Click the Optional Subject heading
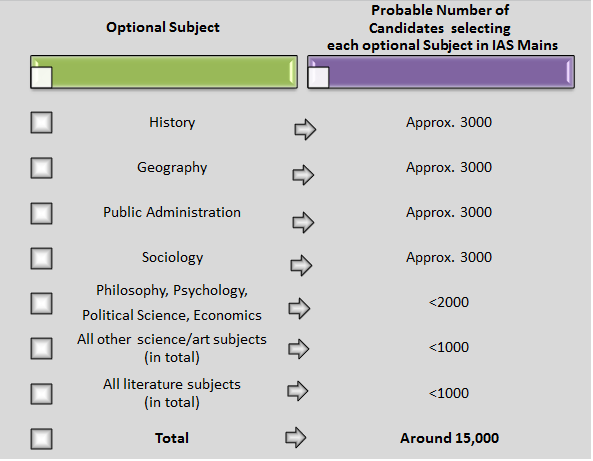This screenshot has width=593, height=461. [x=163, y=27]
